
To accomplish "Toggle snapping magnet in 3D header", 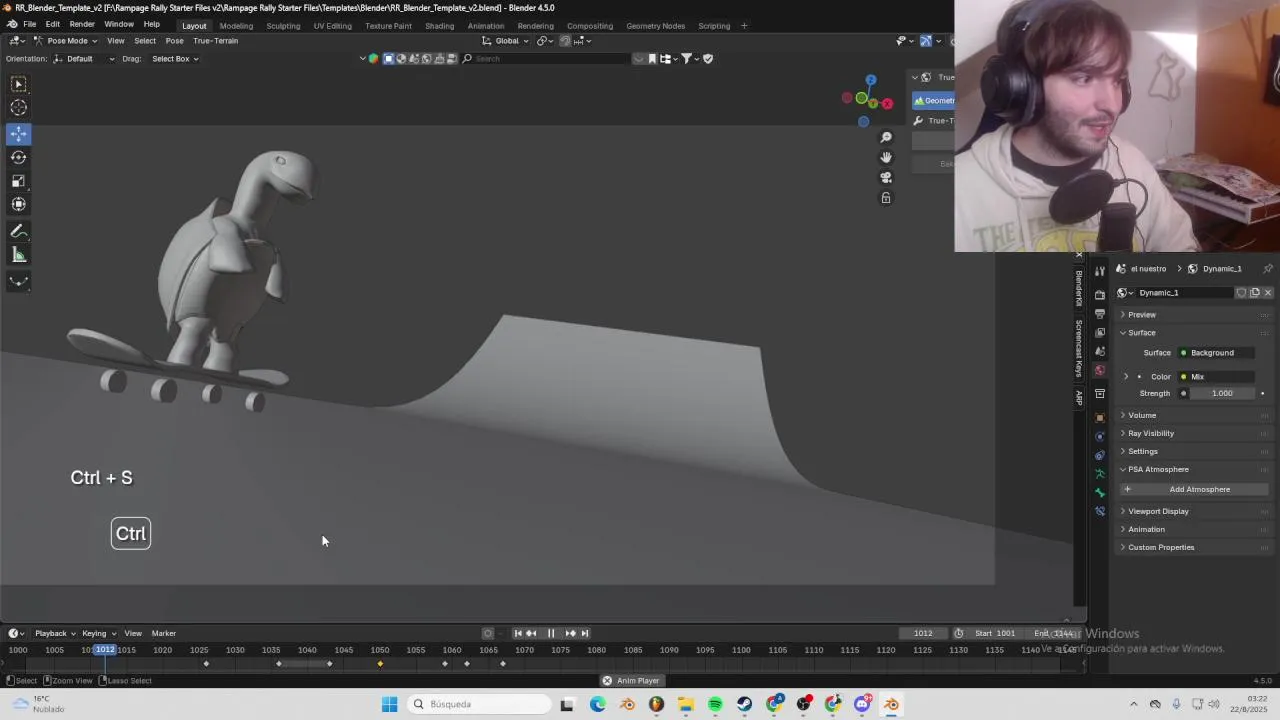I will pyautogui.click(x=565, y=41).
